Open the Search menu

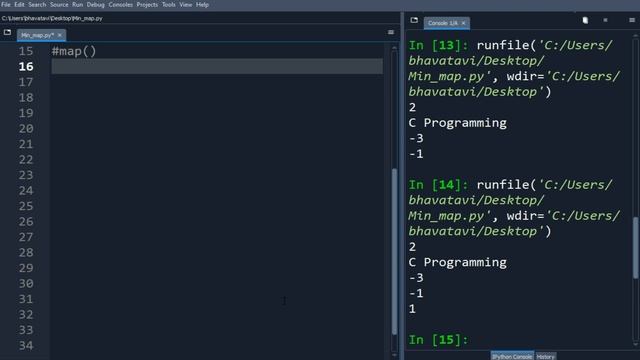37,5
